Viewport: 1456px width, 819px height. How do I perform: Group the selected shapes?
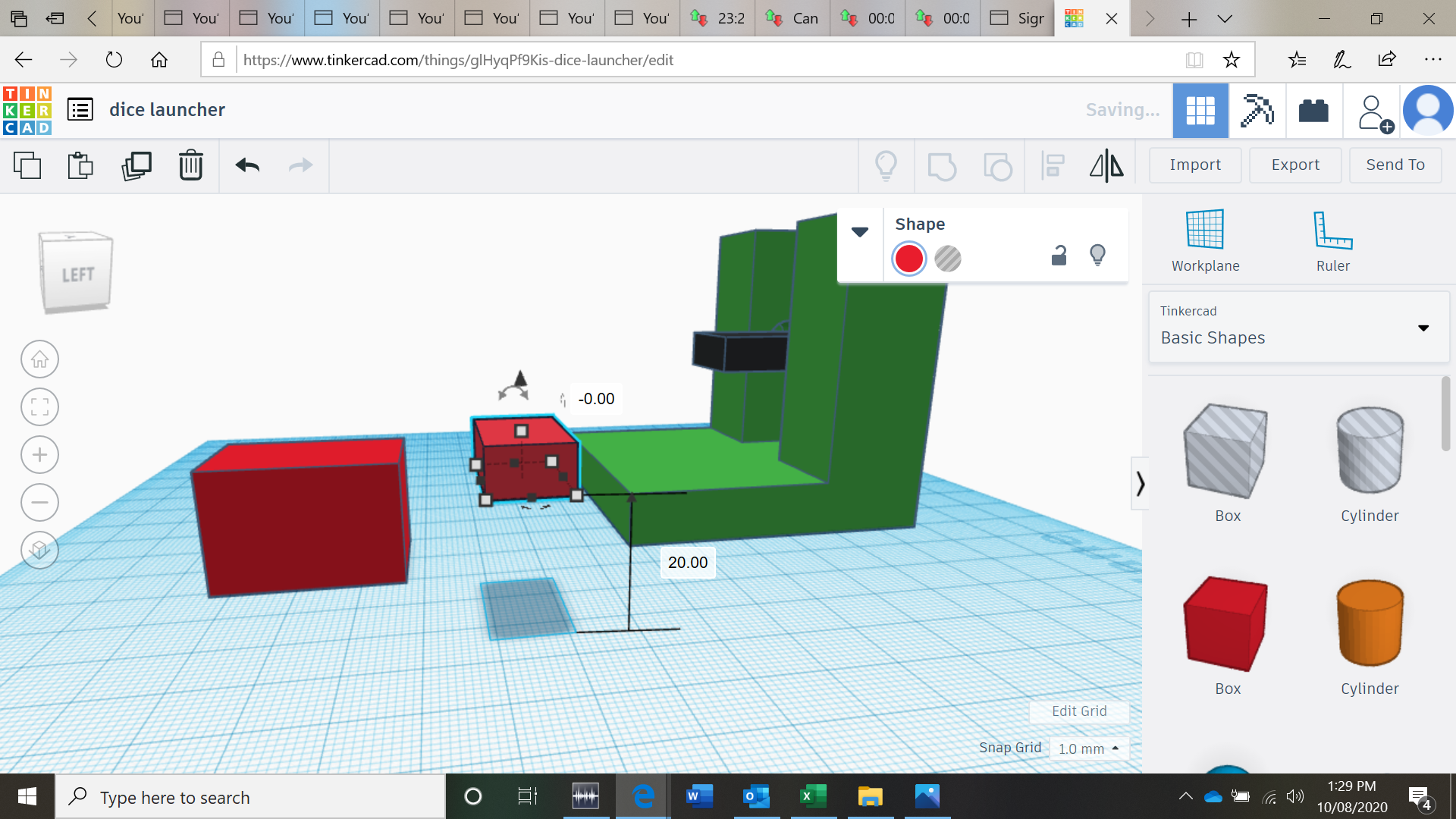tap(942, 165)
